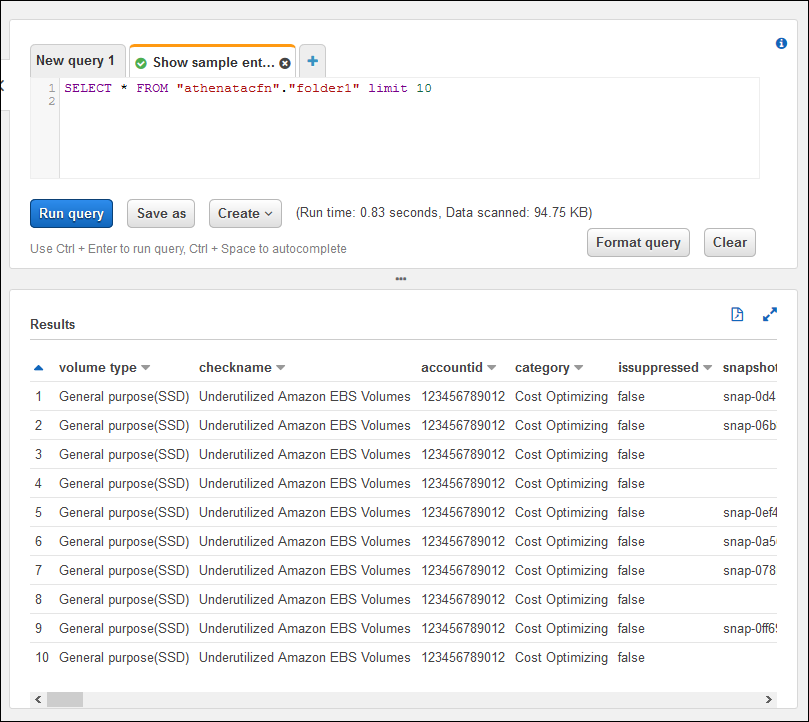The height and width of the screenshot is (722, 809).
Task: Select the Show sample entries tab
Action: click(205, 61)
